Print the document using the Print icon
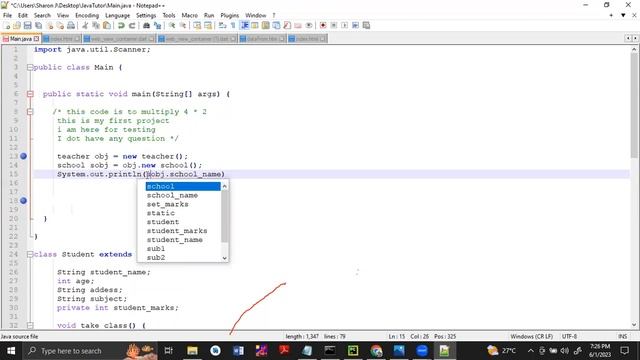 tap(71, 25)
